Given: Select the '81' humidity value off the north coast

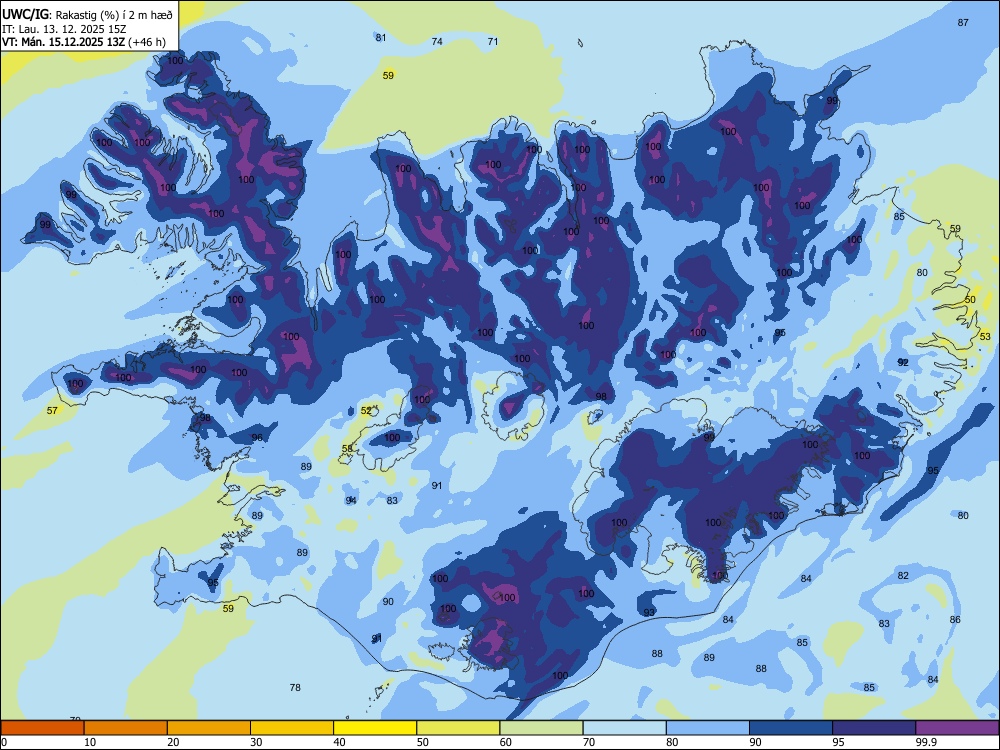Looking at the screenshot, I should 381,38.
